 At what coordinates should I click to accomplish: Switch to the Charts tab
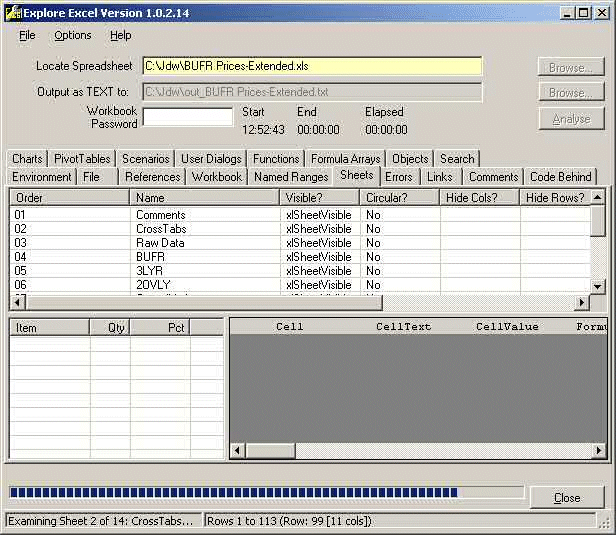coord(27,159)
